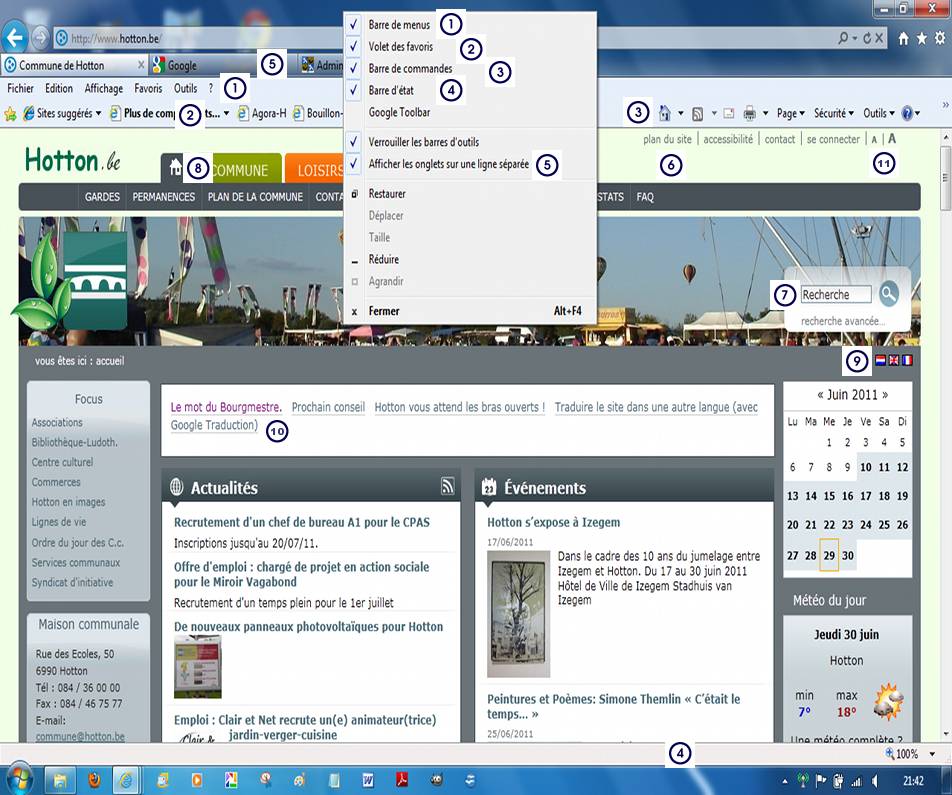Click the Home icon in the command bar
The image size is (952, 795).
point(665,114)
